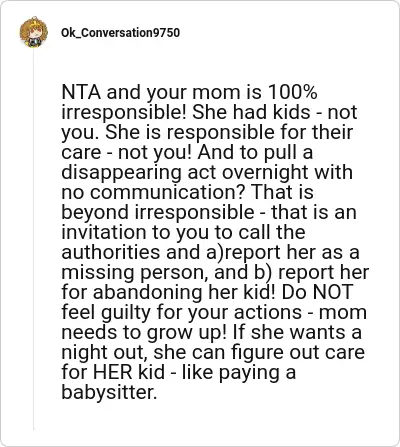Visit the Ok_Conversation9750 user profile
The width and height of the screenshot is (400, 447).
point(120,33)
